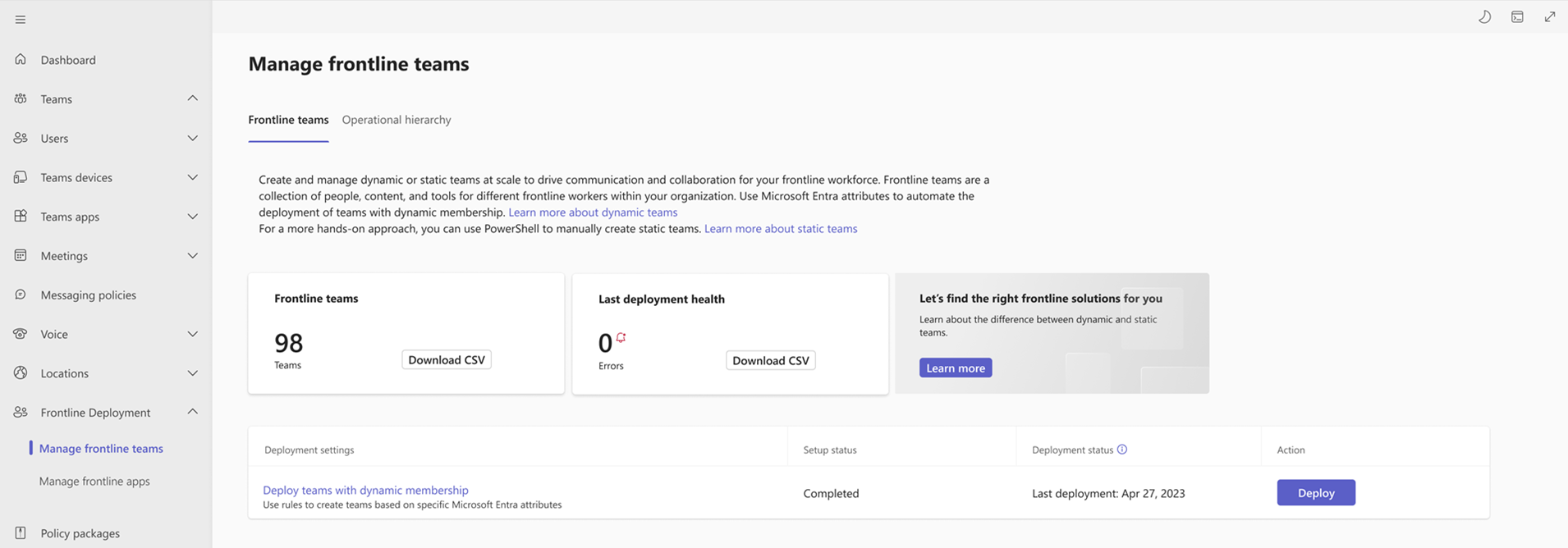Screen dimensions: 1568x548
Task: Open Dashboard in the sidebar
Action: [x=68, y=60]
